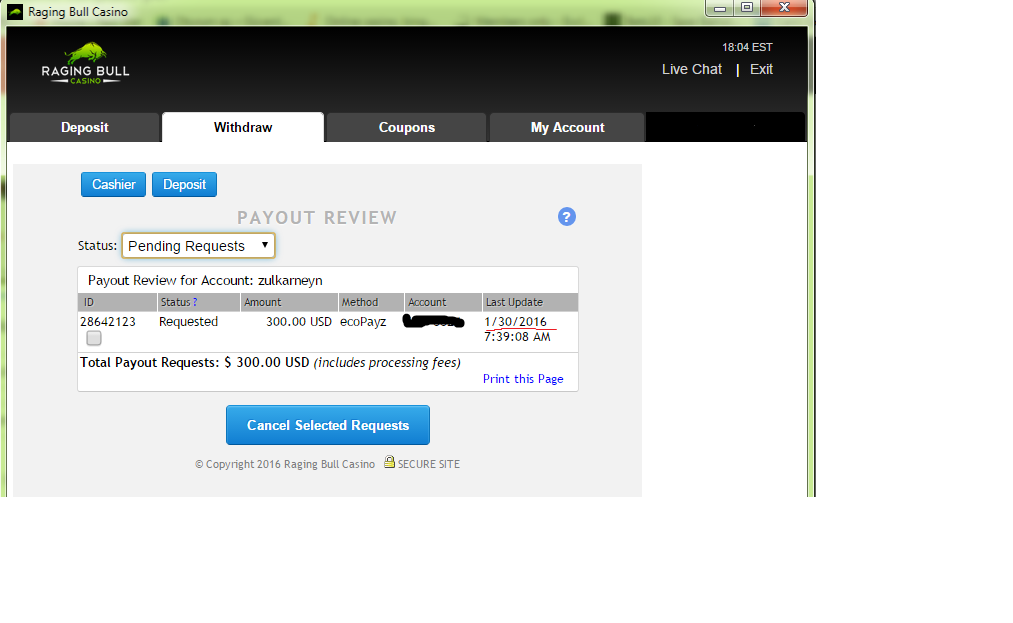
Task: Click the Method column header
Action: 371,302
